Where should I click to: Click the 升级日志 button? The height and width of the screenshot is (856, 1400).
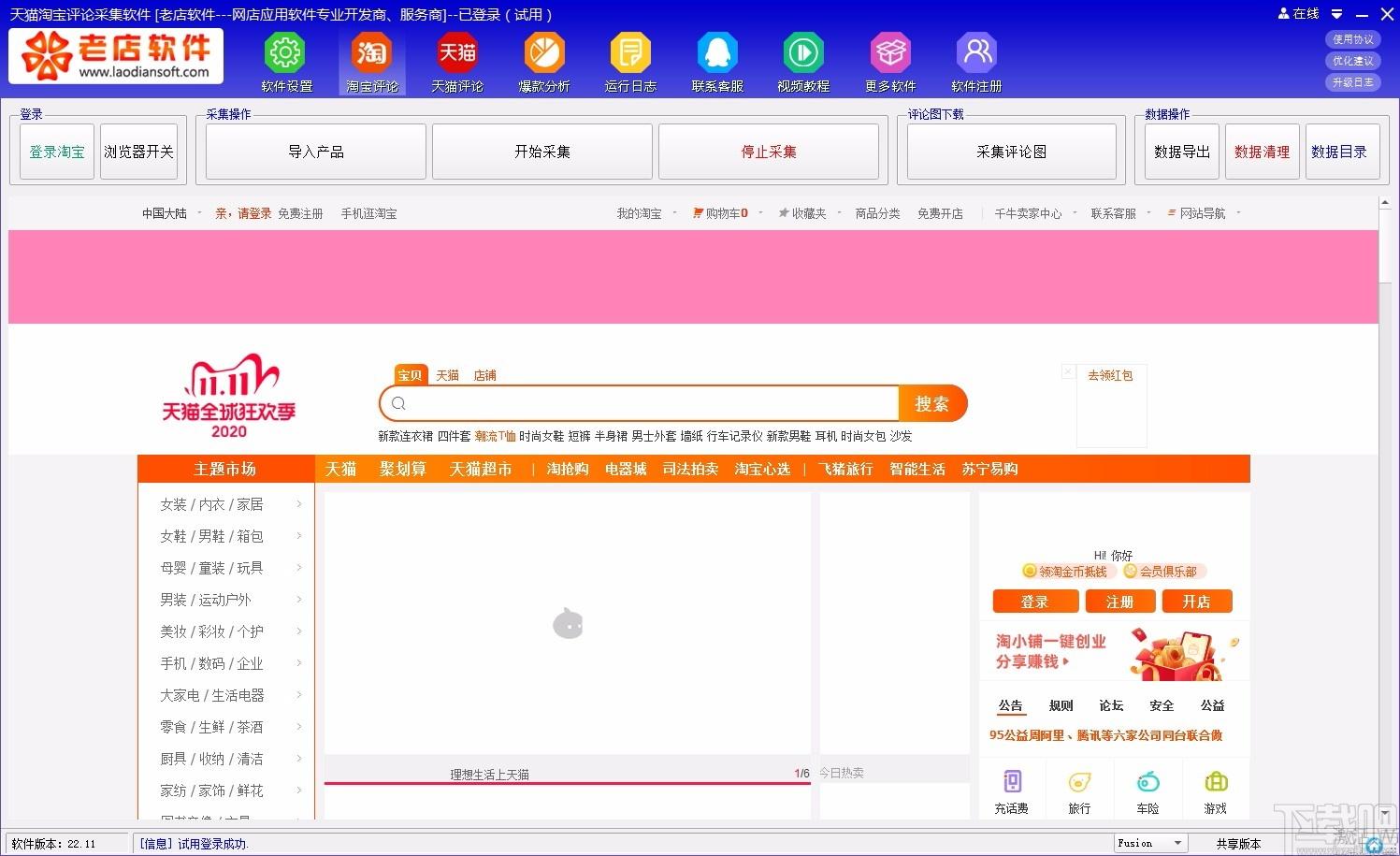[x=1353, y=82]
